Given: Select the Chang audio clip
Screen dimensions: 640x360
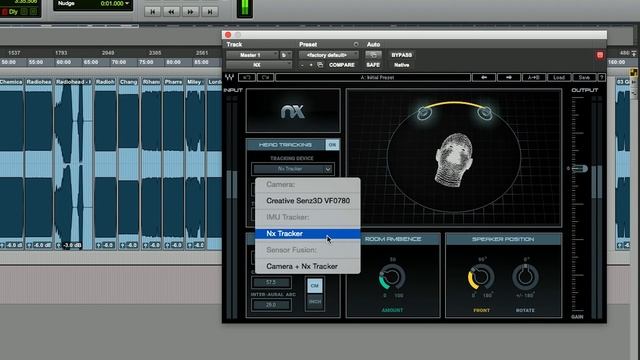Looking at the screenshot, I should [x=128, y=163].
